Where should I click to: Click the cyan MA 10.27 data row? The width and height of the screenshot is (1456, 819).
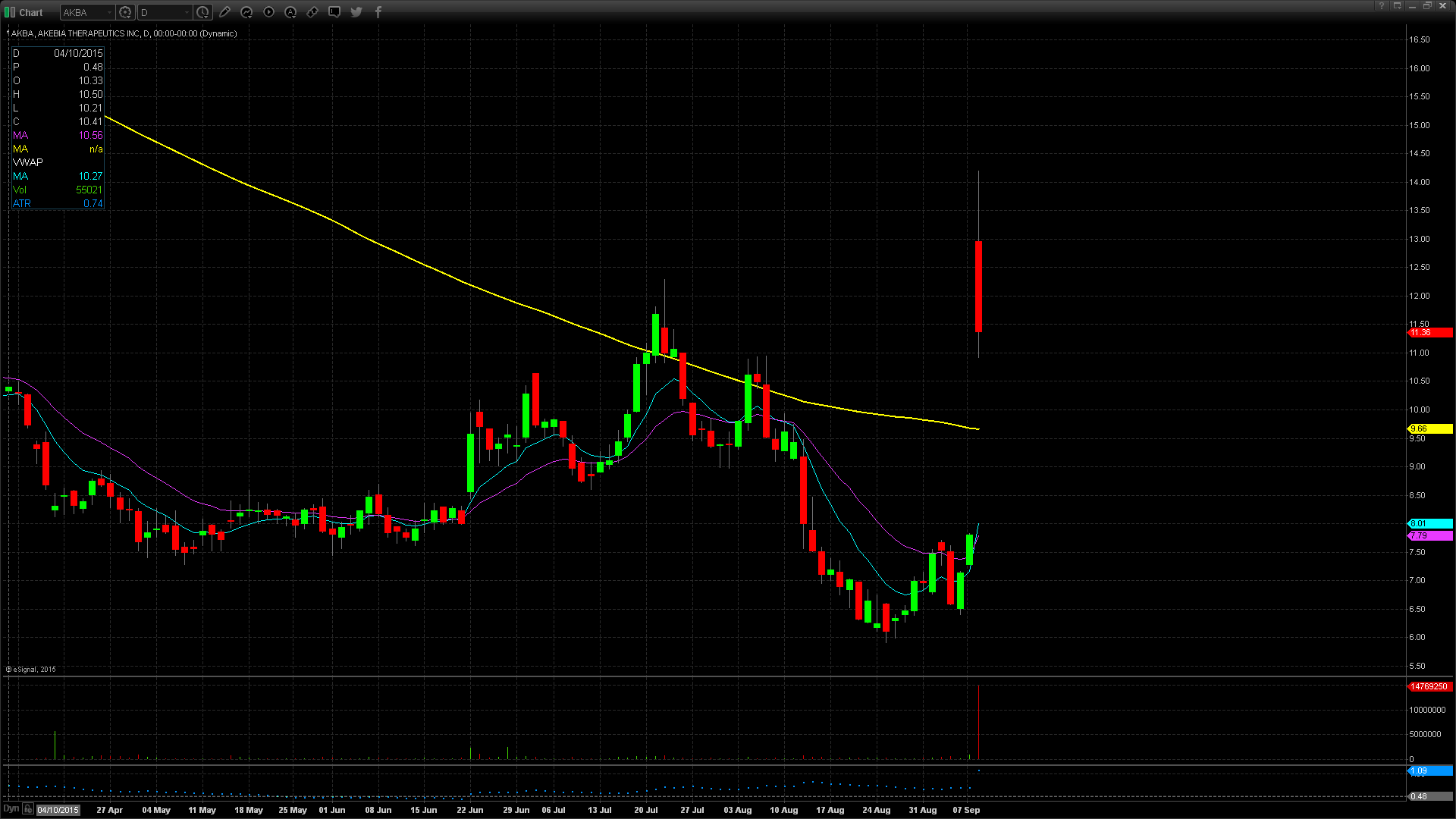tap(58, 177)
